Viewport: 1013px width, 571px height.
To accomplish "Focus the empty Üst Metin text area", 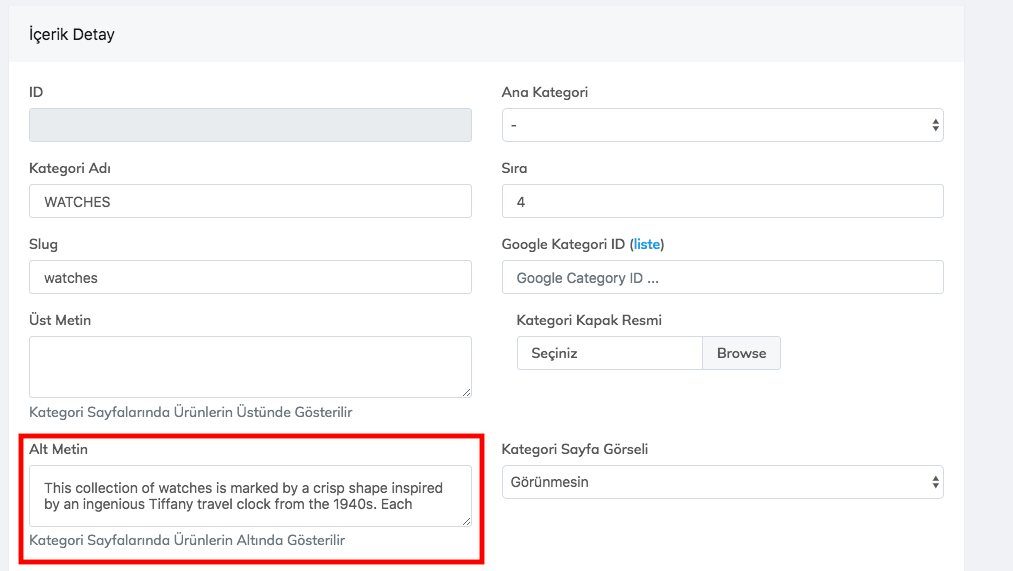I will click(250, 366).
